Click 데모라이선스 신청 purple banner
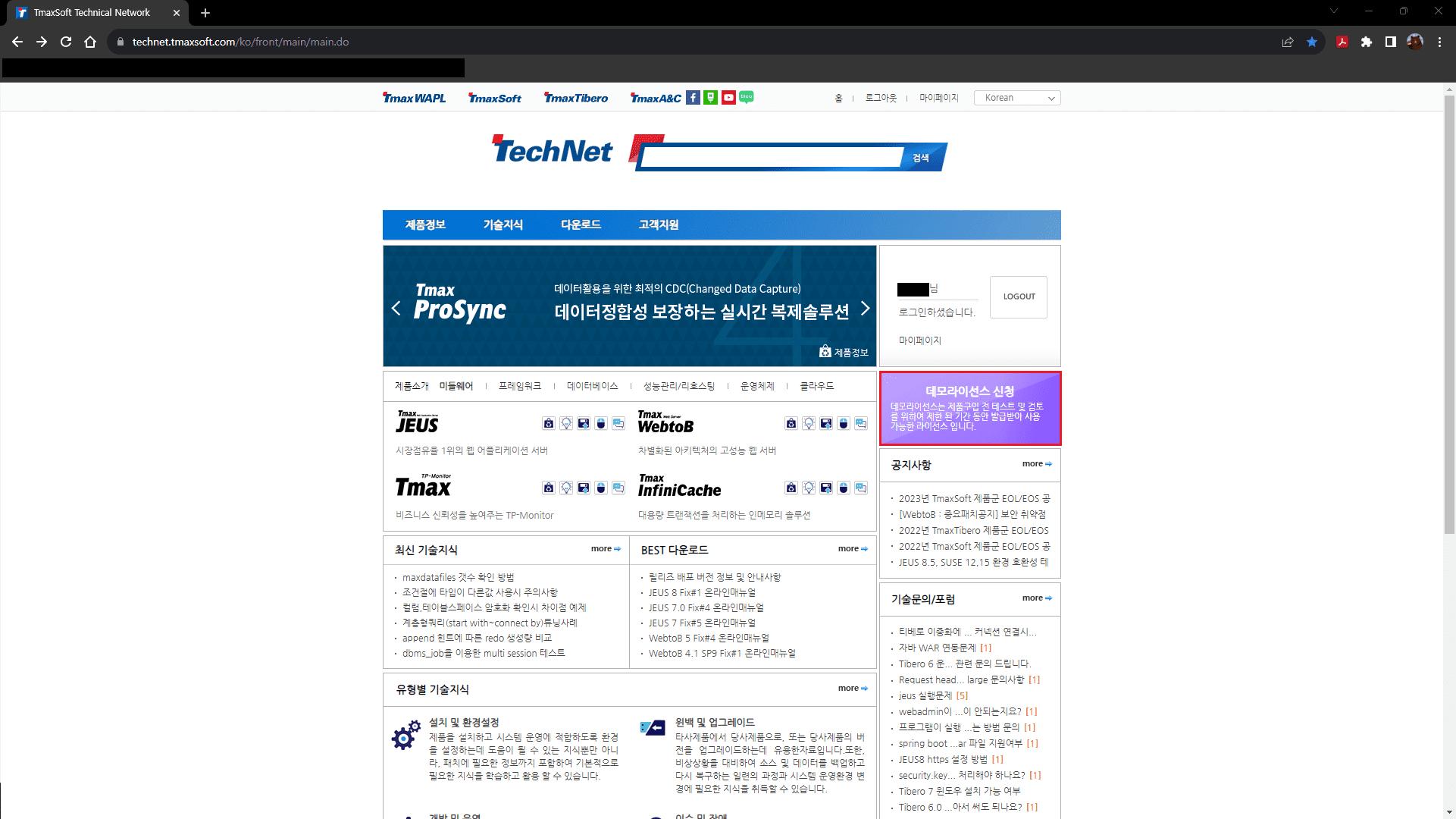The image size is (1456, 819). pyautogui.click(x=970, y=408)
